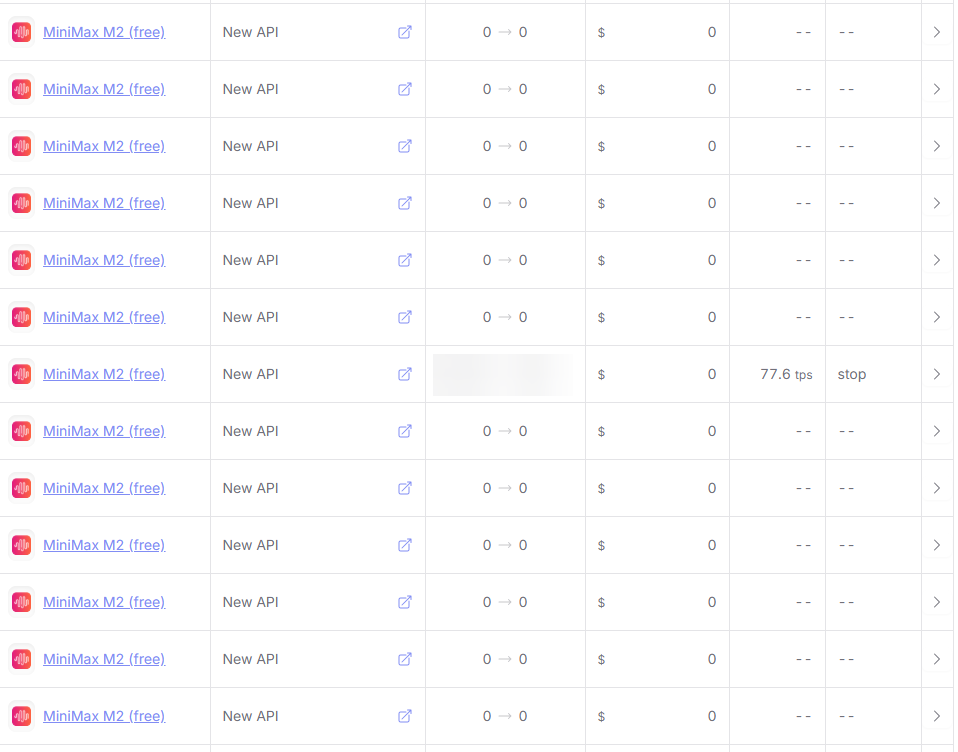
Task: Click MiniMax logo in row just below stop row
Action: [x=22, y=431]
